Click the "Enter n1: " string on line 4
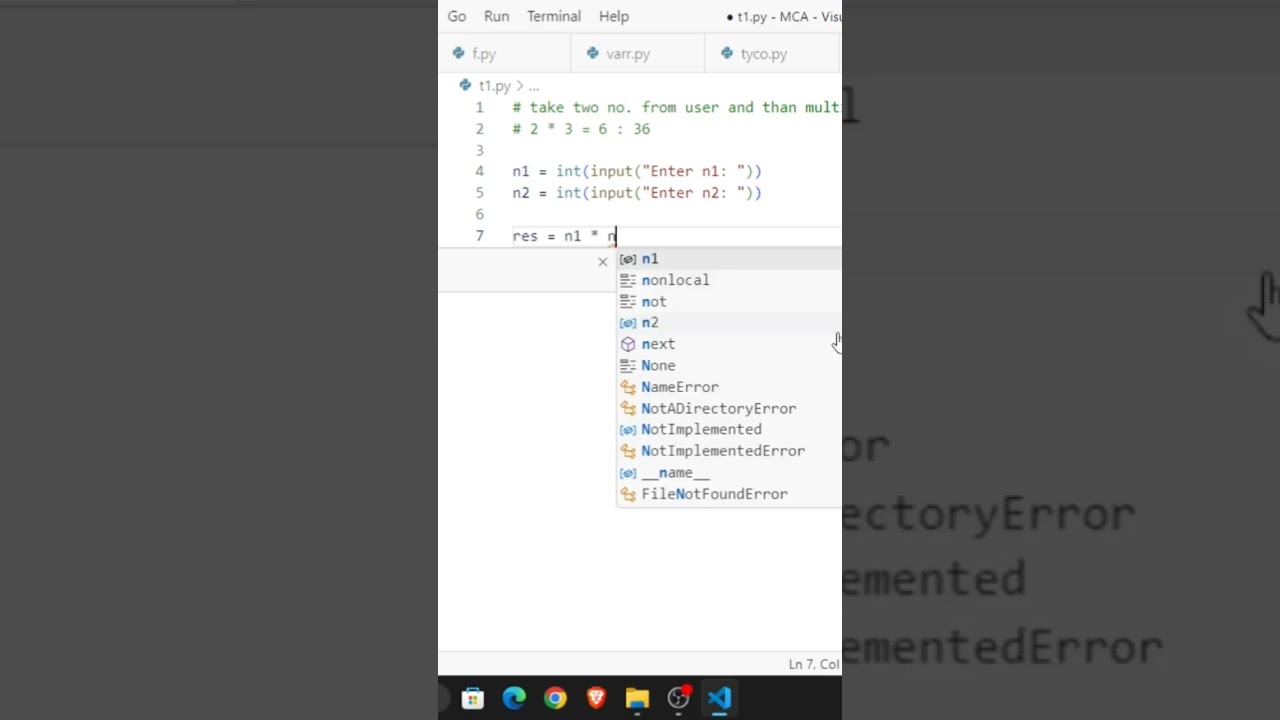Image resolution: width=1280 pixels, height=720 pixels. pos(692,171)
